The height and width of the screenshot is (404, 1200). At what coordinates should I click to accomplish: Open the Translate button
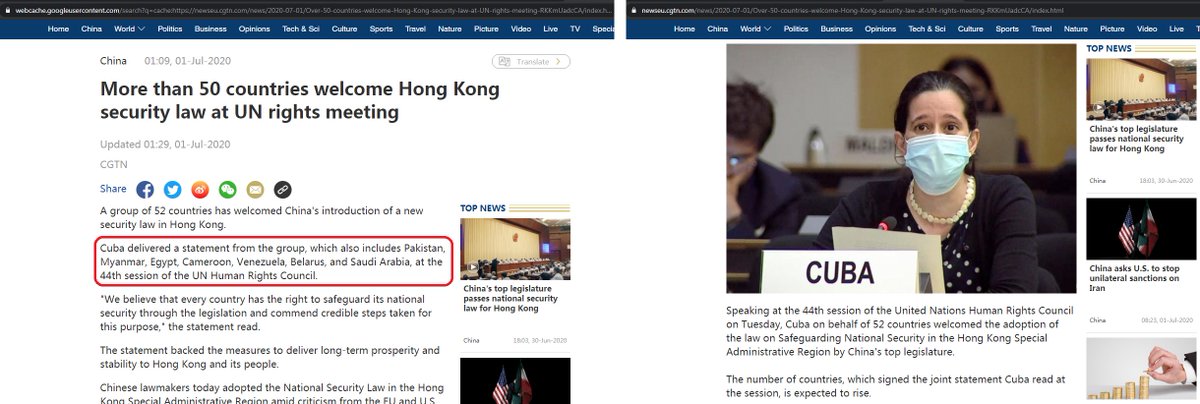coord(532,62)
